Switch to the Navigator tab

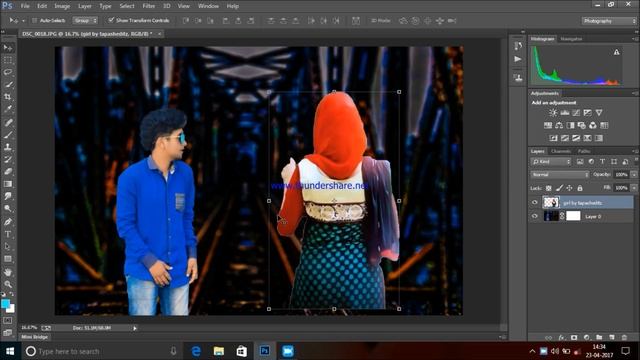(x=571, y=39)
